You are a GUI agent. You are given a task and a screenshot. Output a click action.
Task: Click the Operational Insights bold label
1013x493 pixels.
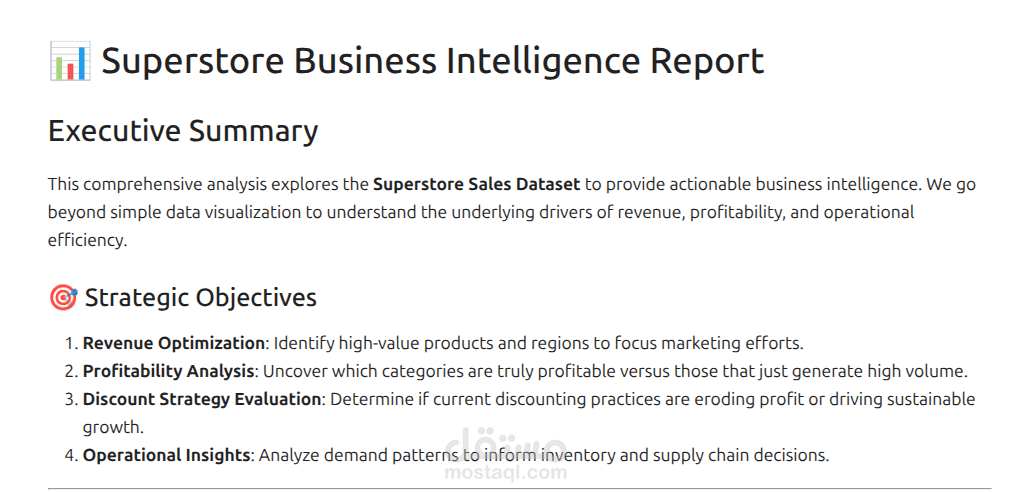click(166, 456)
